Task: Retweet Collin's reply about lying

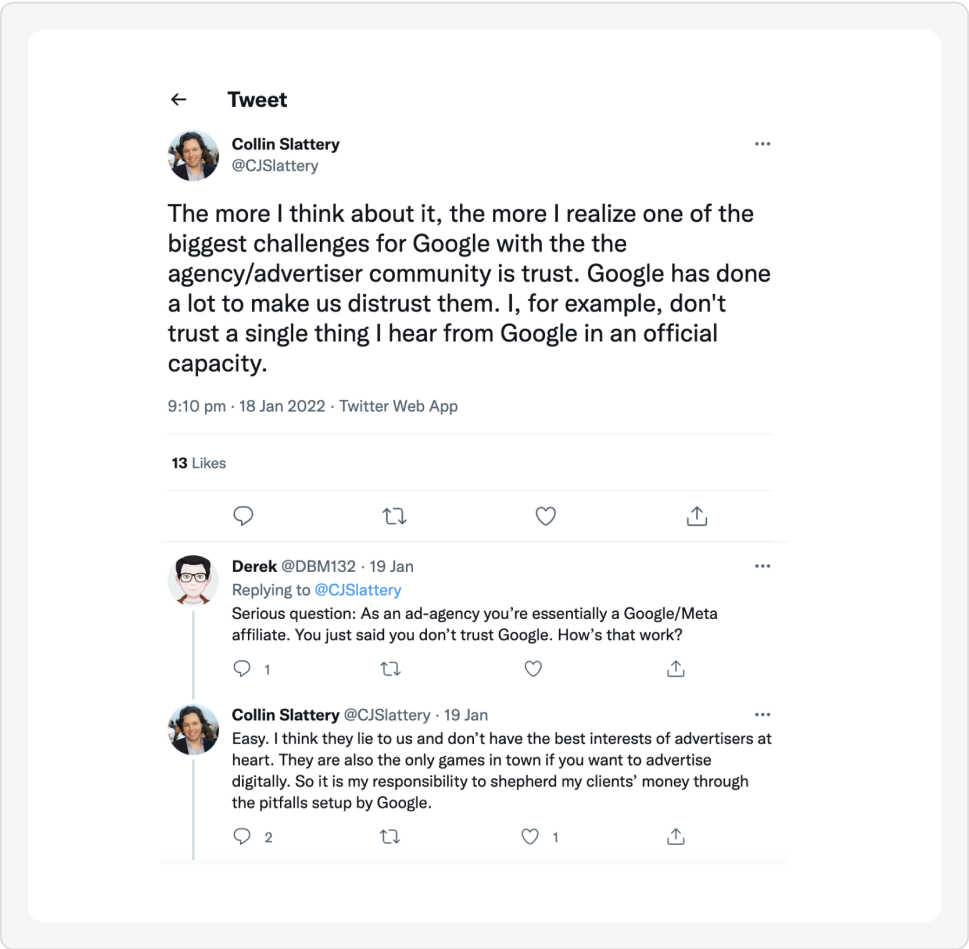Action: click(390, 836)
